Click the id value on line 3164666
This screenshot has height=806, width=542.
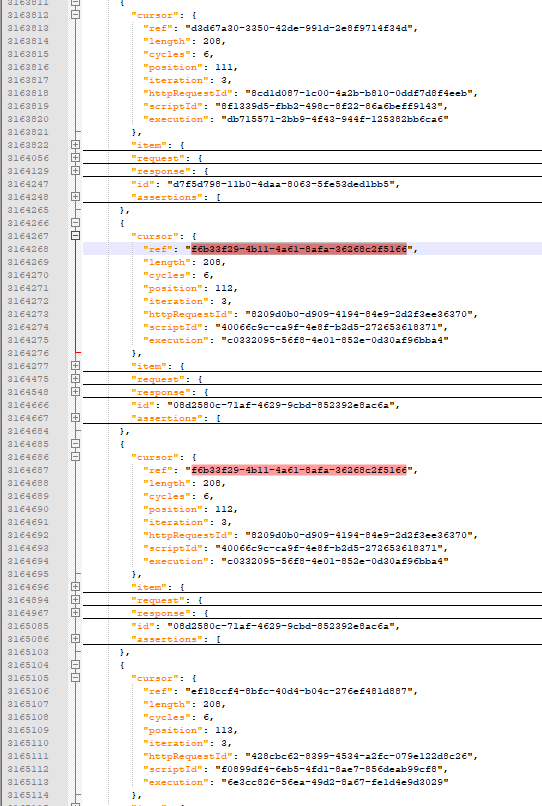(281, 405)
